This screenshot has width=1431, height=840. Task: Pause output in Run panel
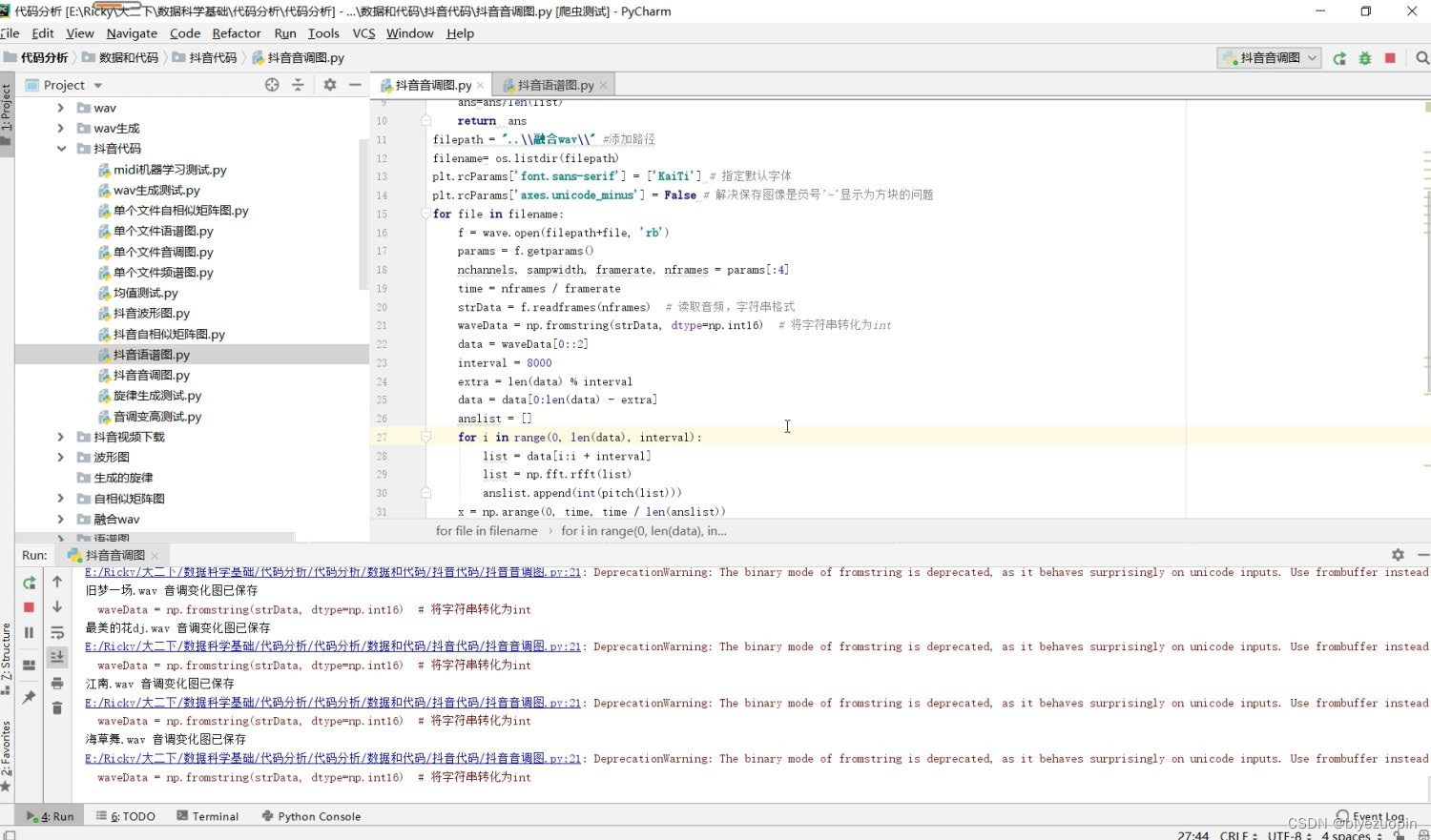click(29, 632)
